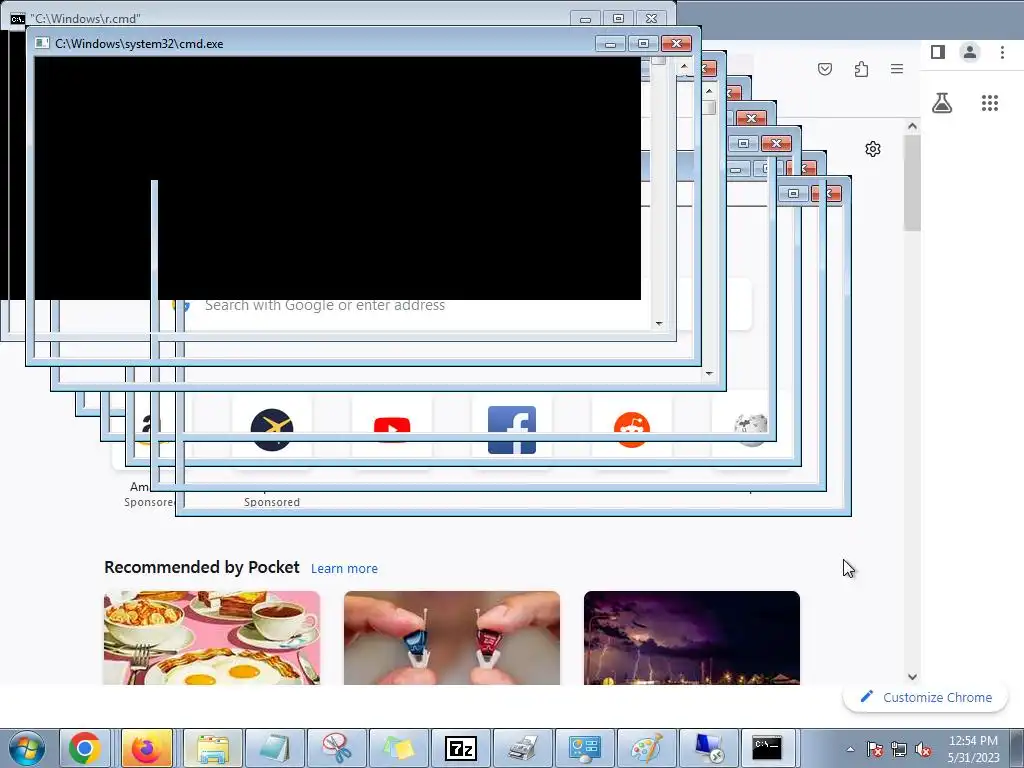Open the Firefox extensions puzzle icon
The width and height of the screenshot is (1024, 768).
pyautogui.click(x=861, y=69)
